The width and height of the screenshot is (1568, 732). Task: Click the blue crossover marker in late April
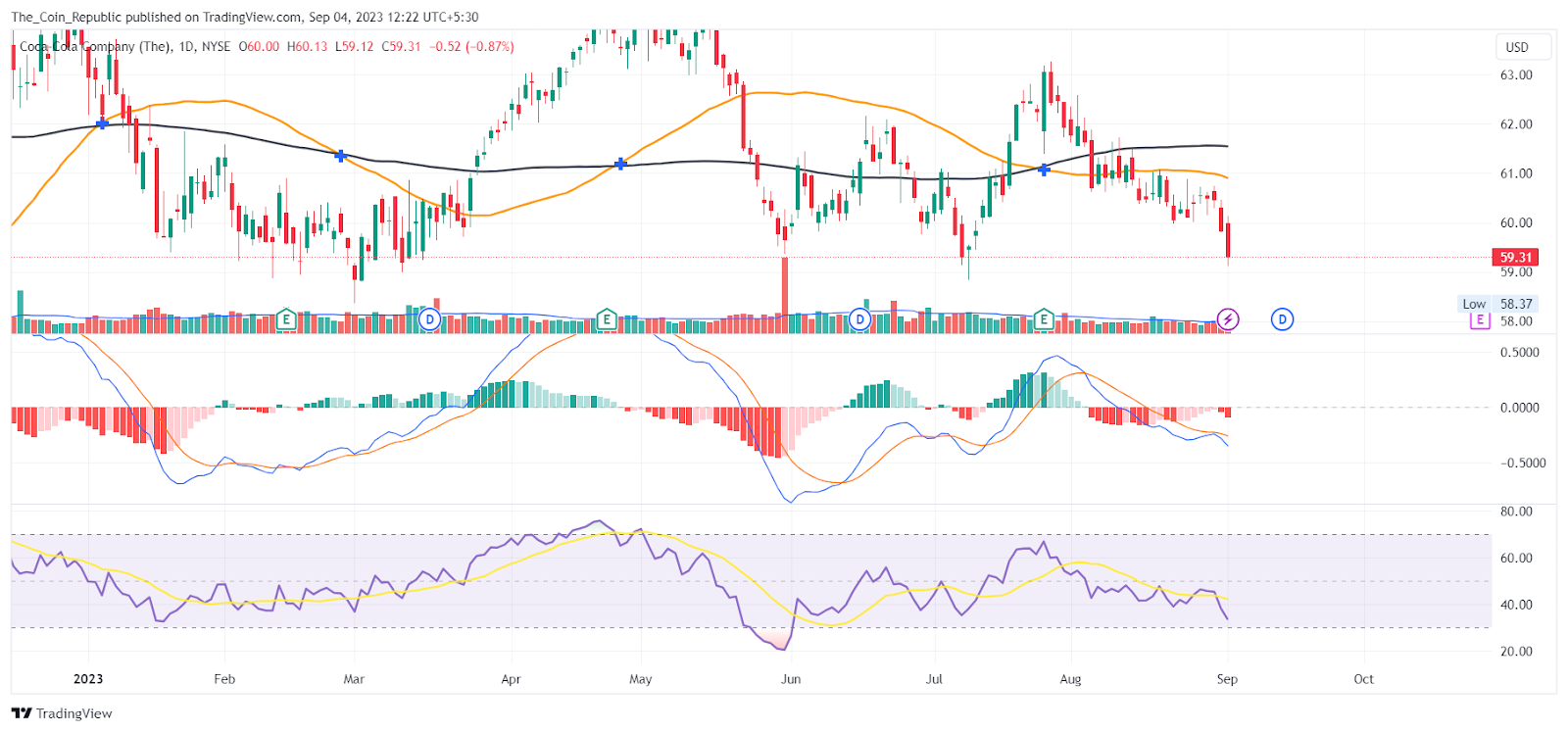620,164
